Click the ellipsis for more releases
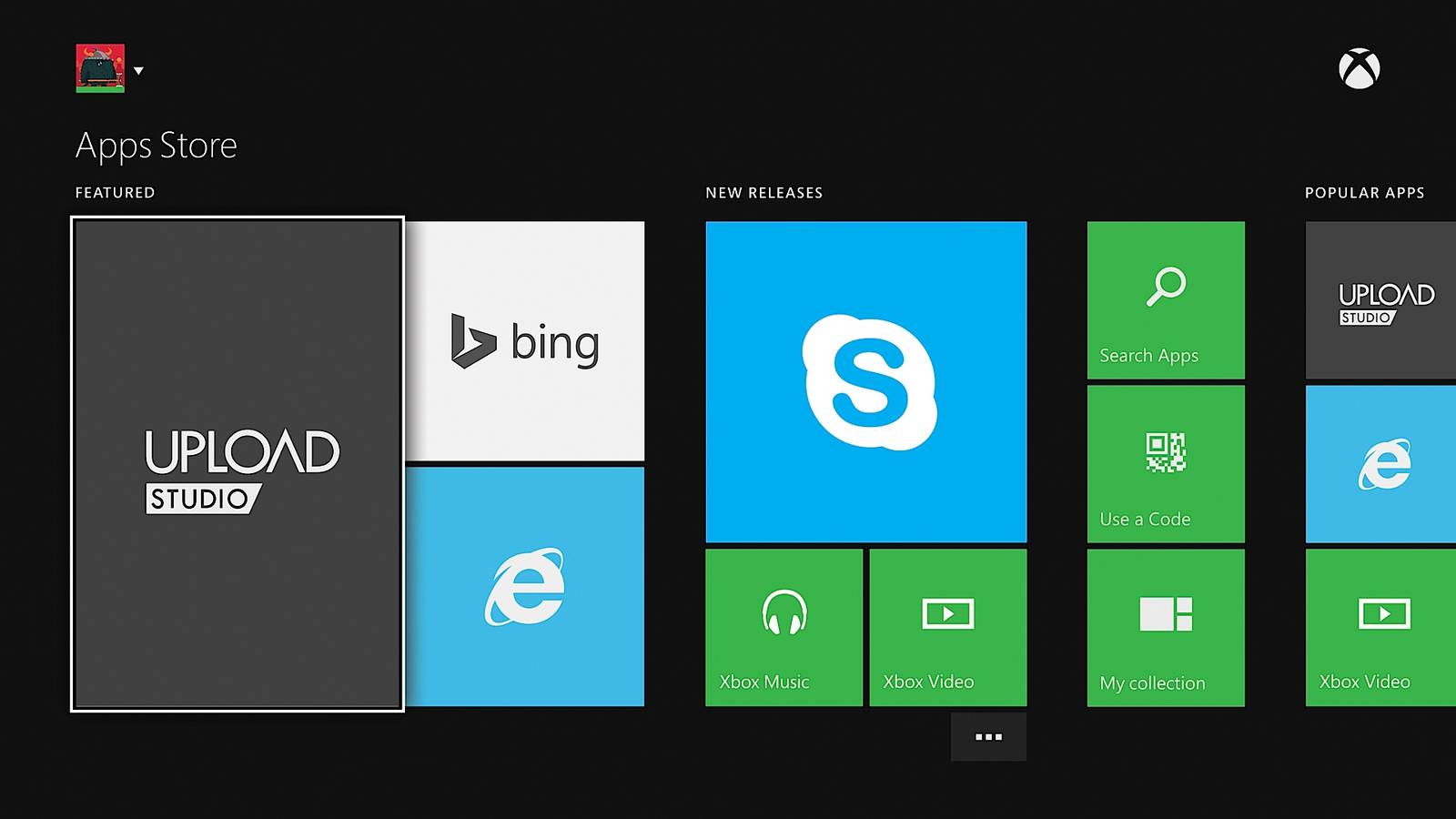 988,736
